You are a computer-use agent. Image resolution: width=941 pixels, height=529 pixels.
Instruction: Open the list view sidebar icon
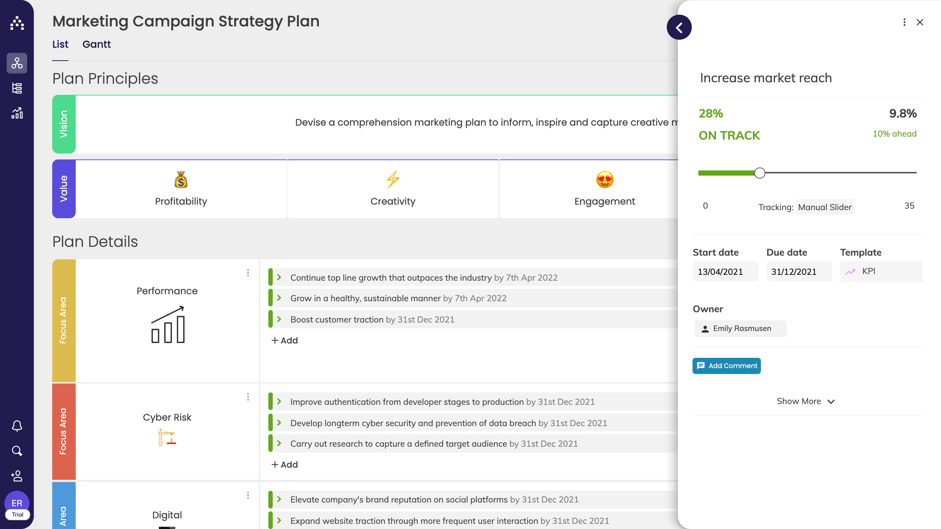click(17, 88)
